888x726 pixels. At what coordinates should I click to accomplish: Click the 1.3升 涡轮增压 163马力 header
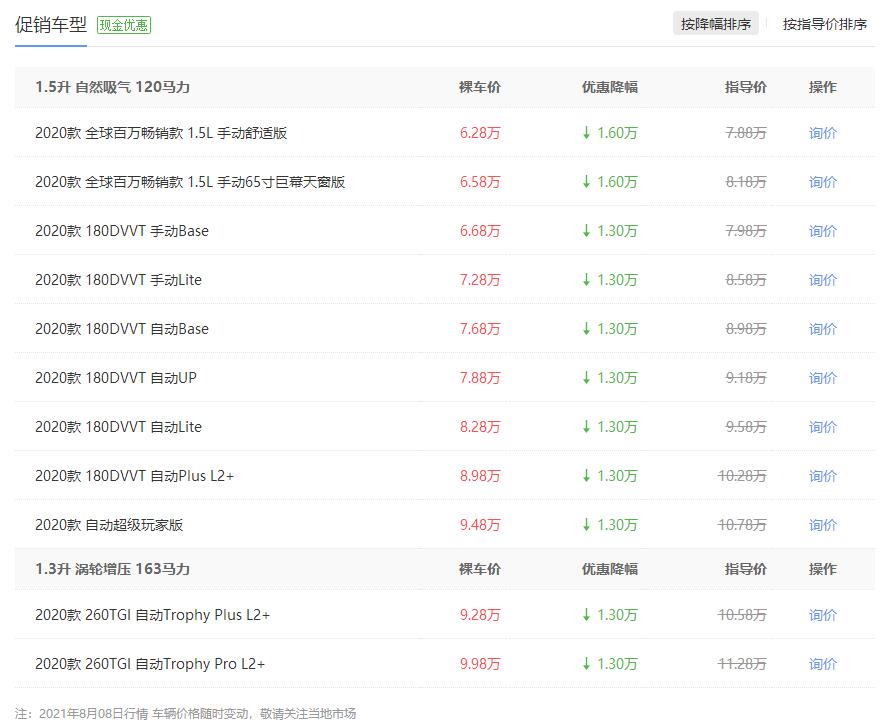113,569
